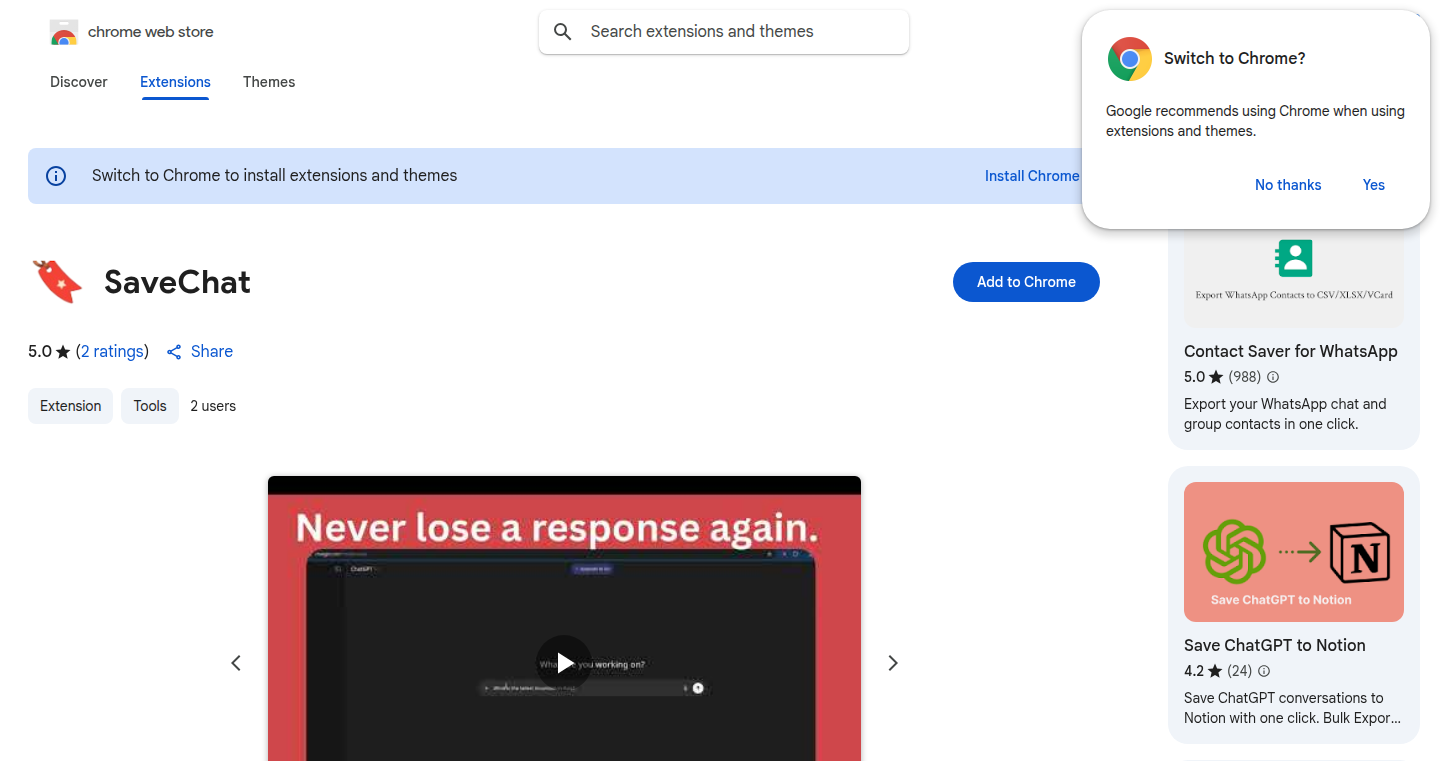This screenshot has height=761, width=1440.
Task: Show the next screenshot with right arrow
Action: click(x=893, y=663)
